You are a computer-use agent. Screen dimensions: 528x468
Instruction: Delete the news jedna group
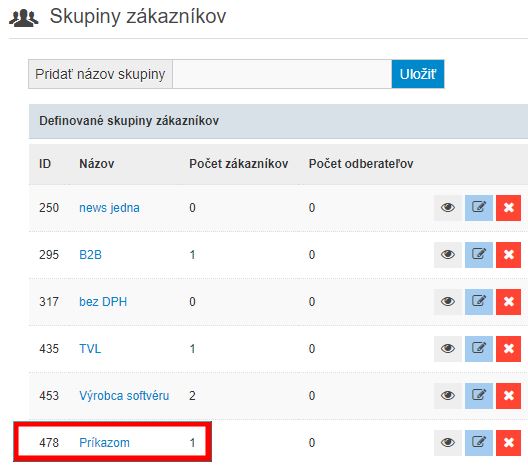coord(508,208)
